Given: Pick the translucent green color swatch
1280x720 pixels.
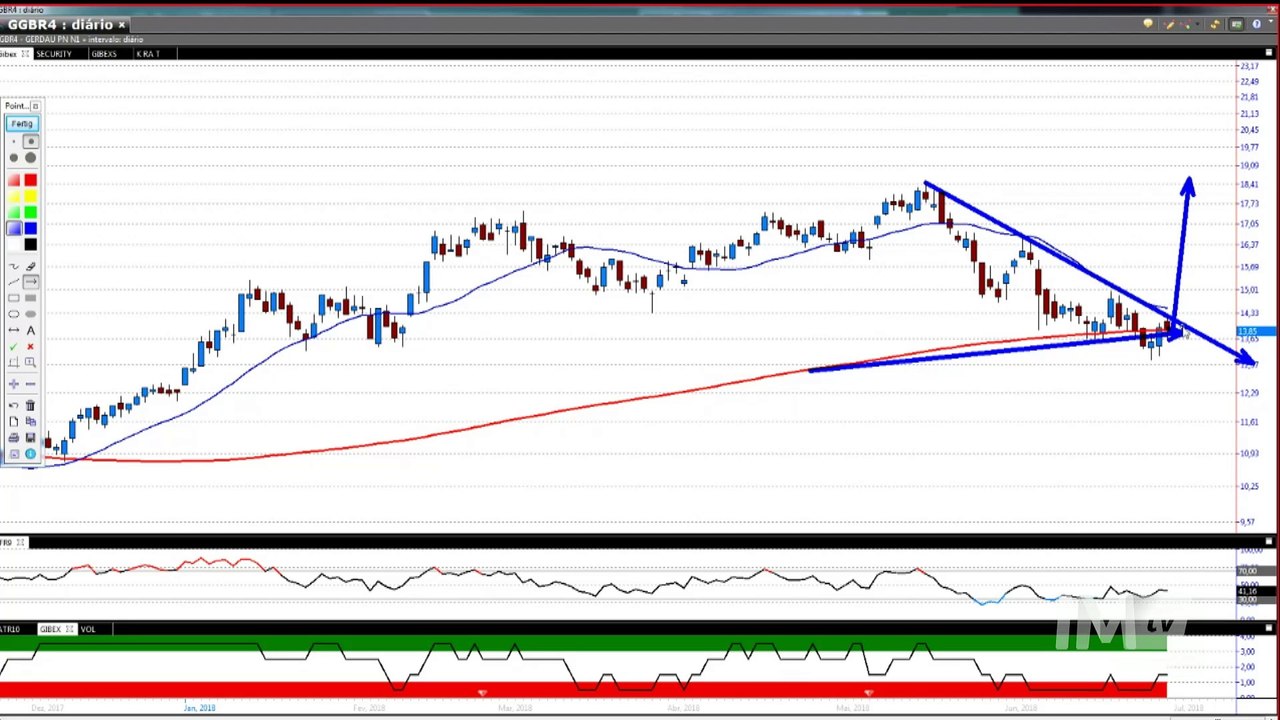Looking at the screenshot, I should [13, 212].
